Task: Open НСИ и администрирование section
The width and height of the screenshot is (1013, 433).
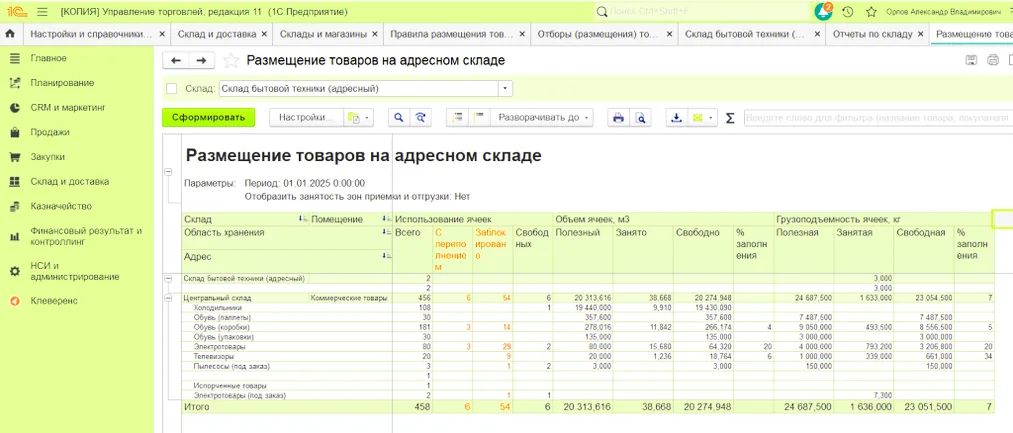Action: point(74,271)
